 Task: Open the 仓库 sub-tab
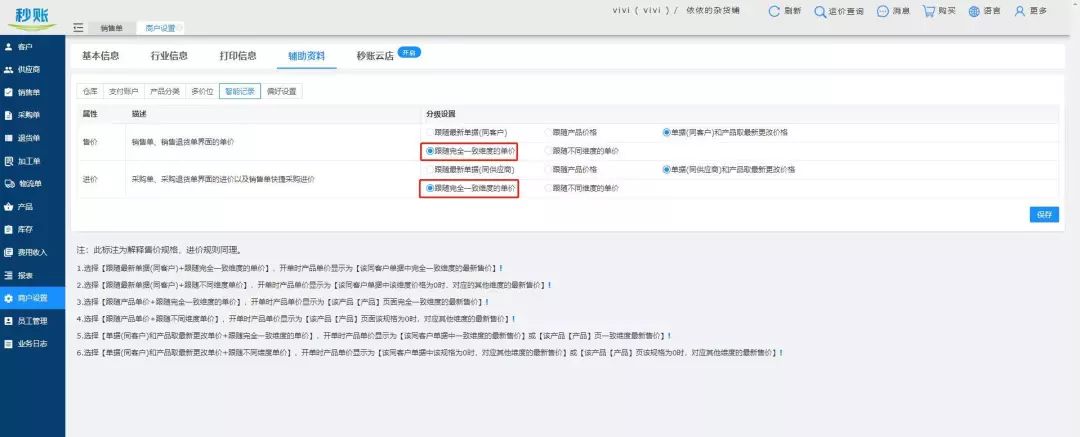[90, 92]
